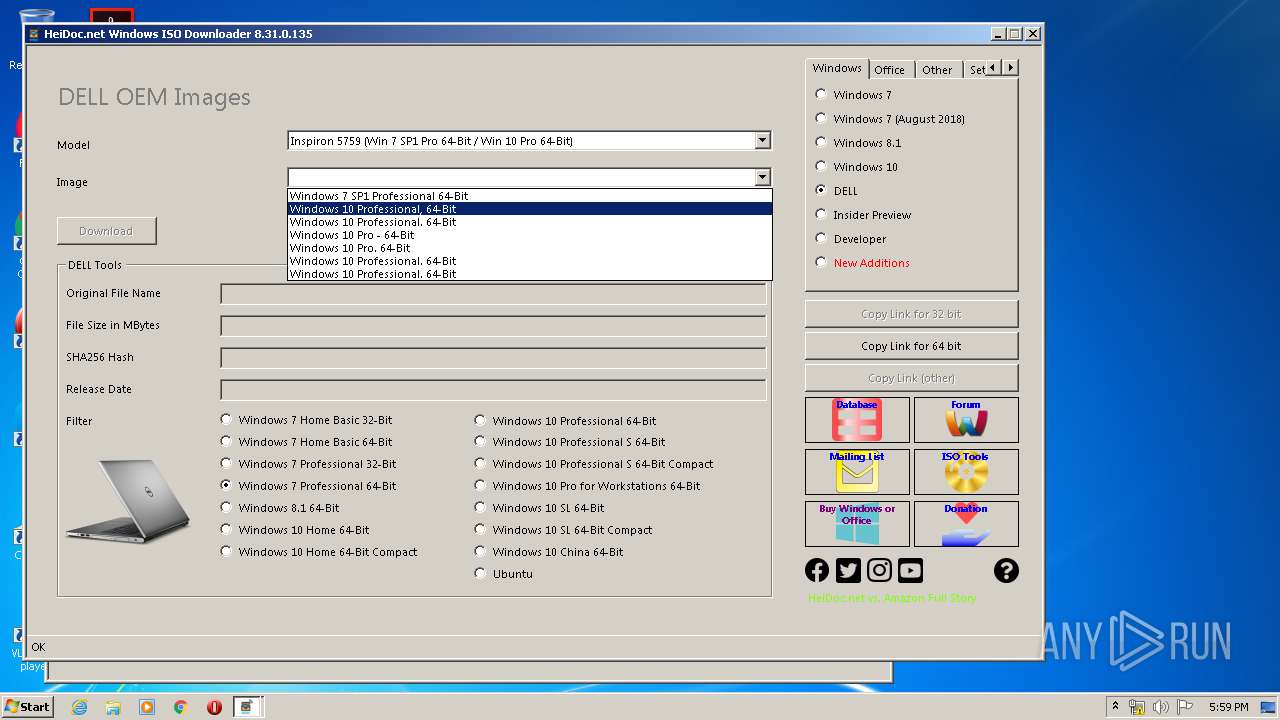Select the DELL radio option
The width and height of the screenshot is (1280, 720).
pos(837,191)
